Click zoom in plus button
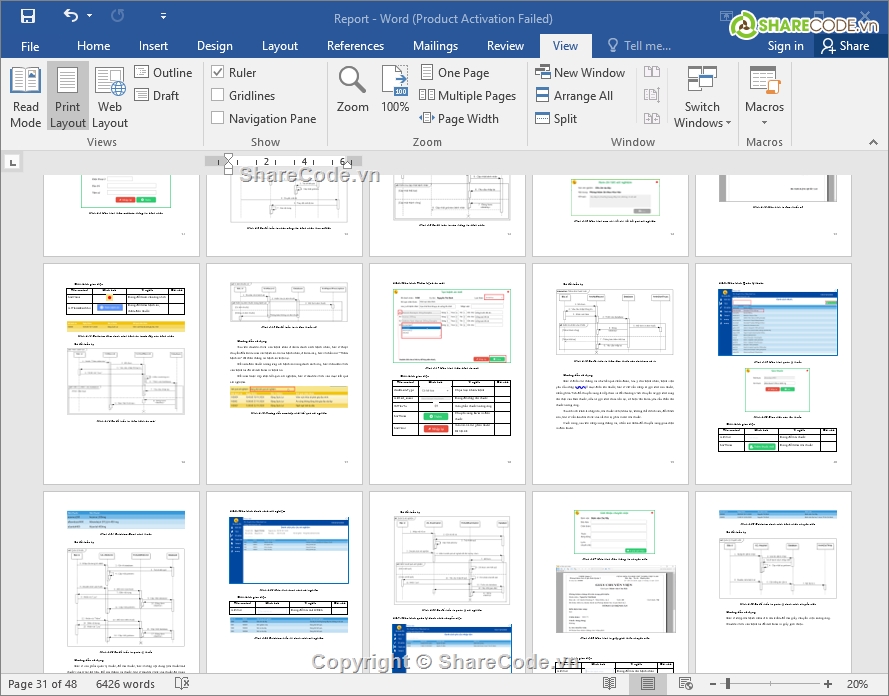Image resolution: width=889 pixels, height=696 pixels. point(828,684)
